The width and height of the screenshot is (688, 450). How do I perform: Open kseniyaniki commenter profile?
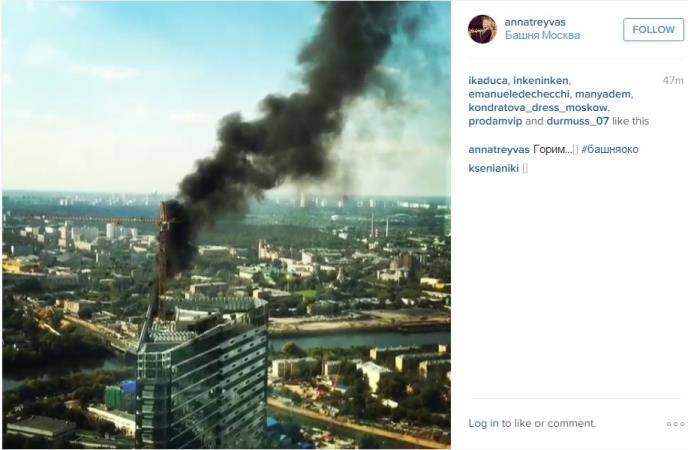coord(494,168)
